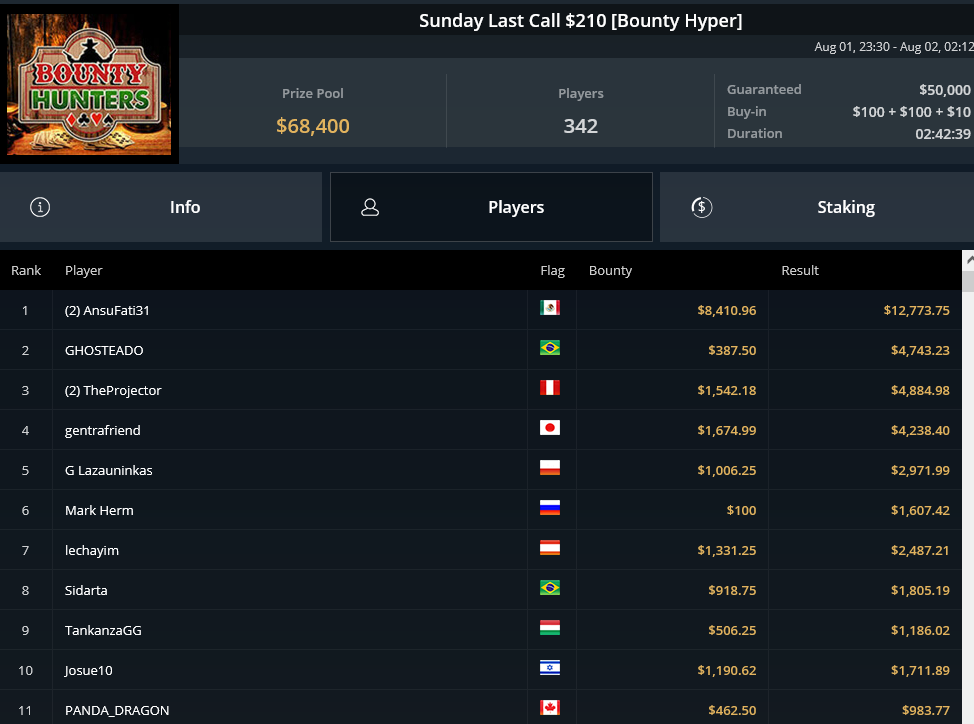Switch to the Players tab
Screen dimensions: 974x724
point(491,207)
